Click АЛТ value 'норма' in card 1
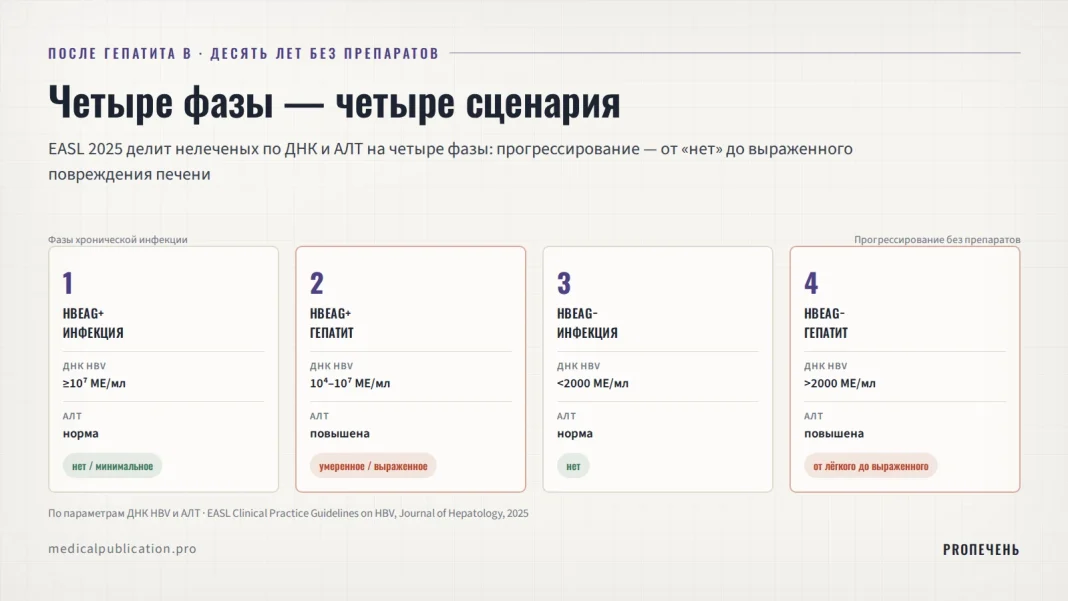 click(x=80, y=433)
